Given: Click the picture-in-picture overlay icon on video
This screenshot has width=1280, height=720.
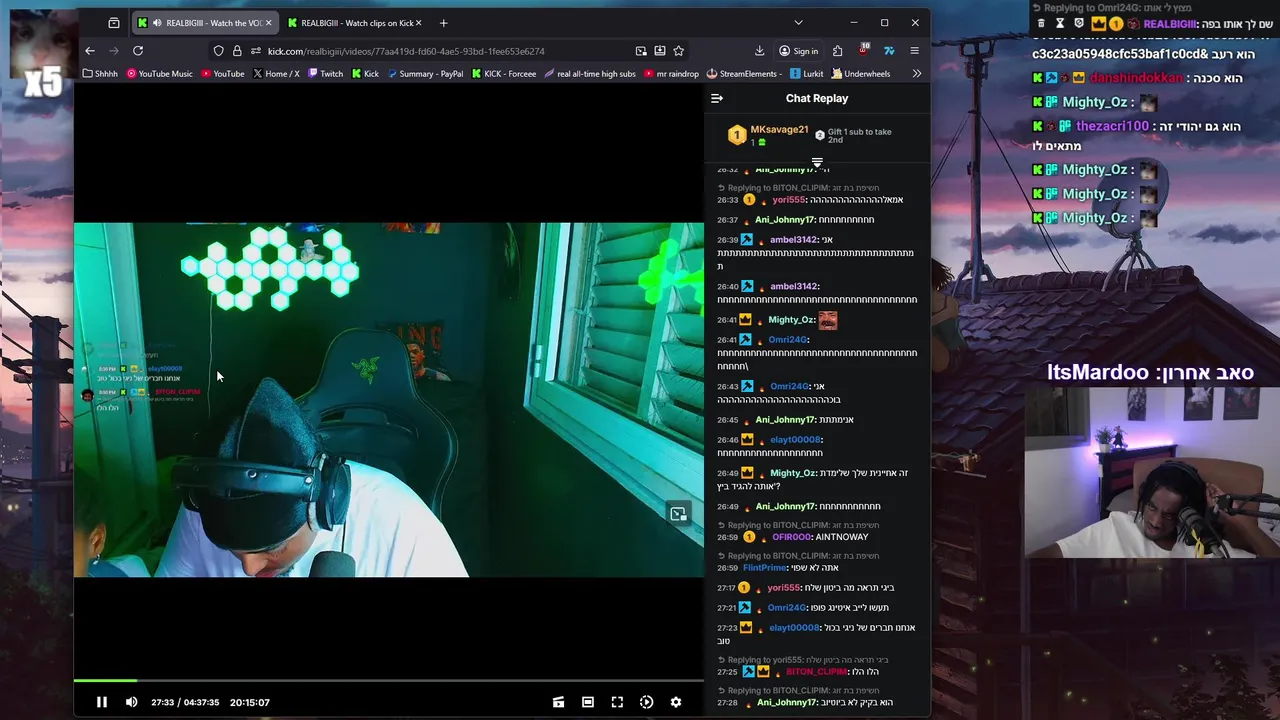Looking at the screenshot, I should tap(678, 514).
